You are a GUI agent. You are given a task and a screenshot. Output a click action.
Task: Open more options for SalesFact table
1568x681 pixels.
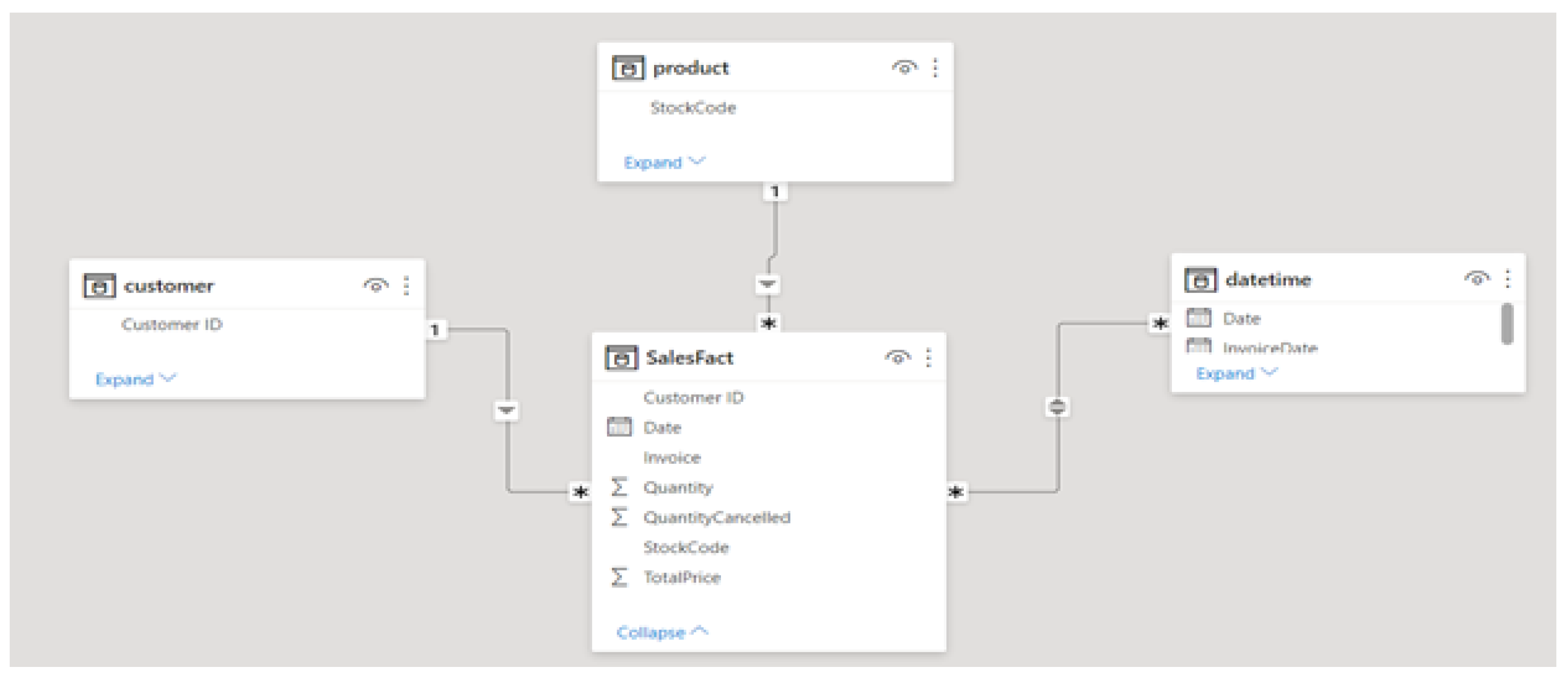tap(928, 358)
